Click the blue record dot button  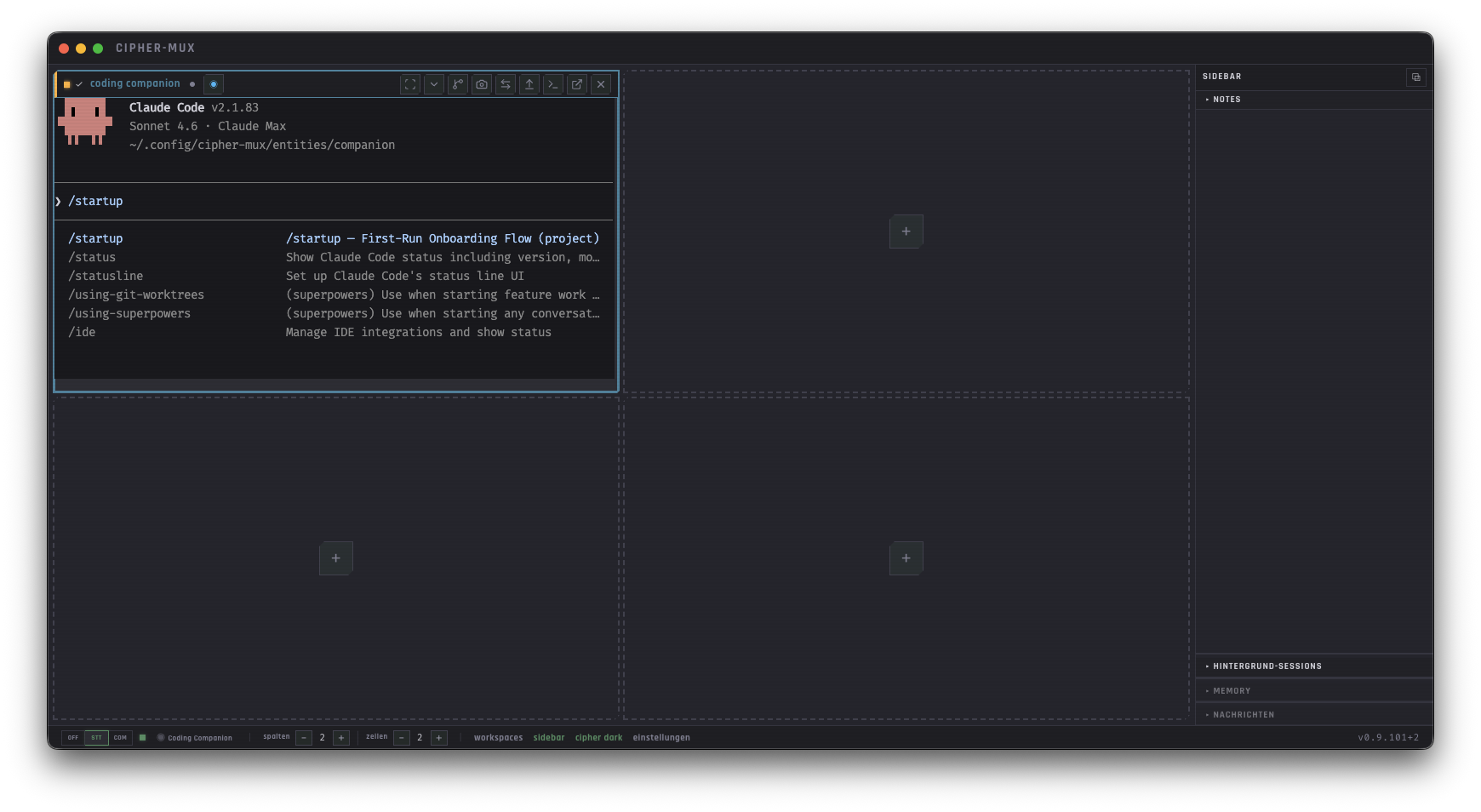214,84
